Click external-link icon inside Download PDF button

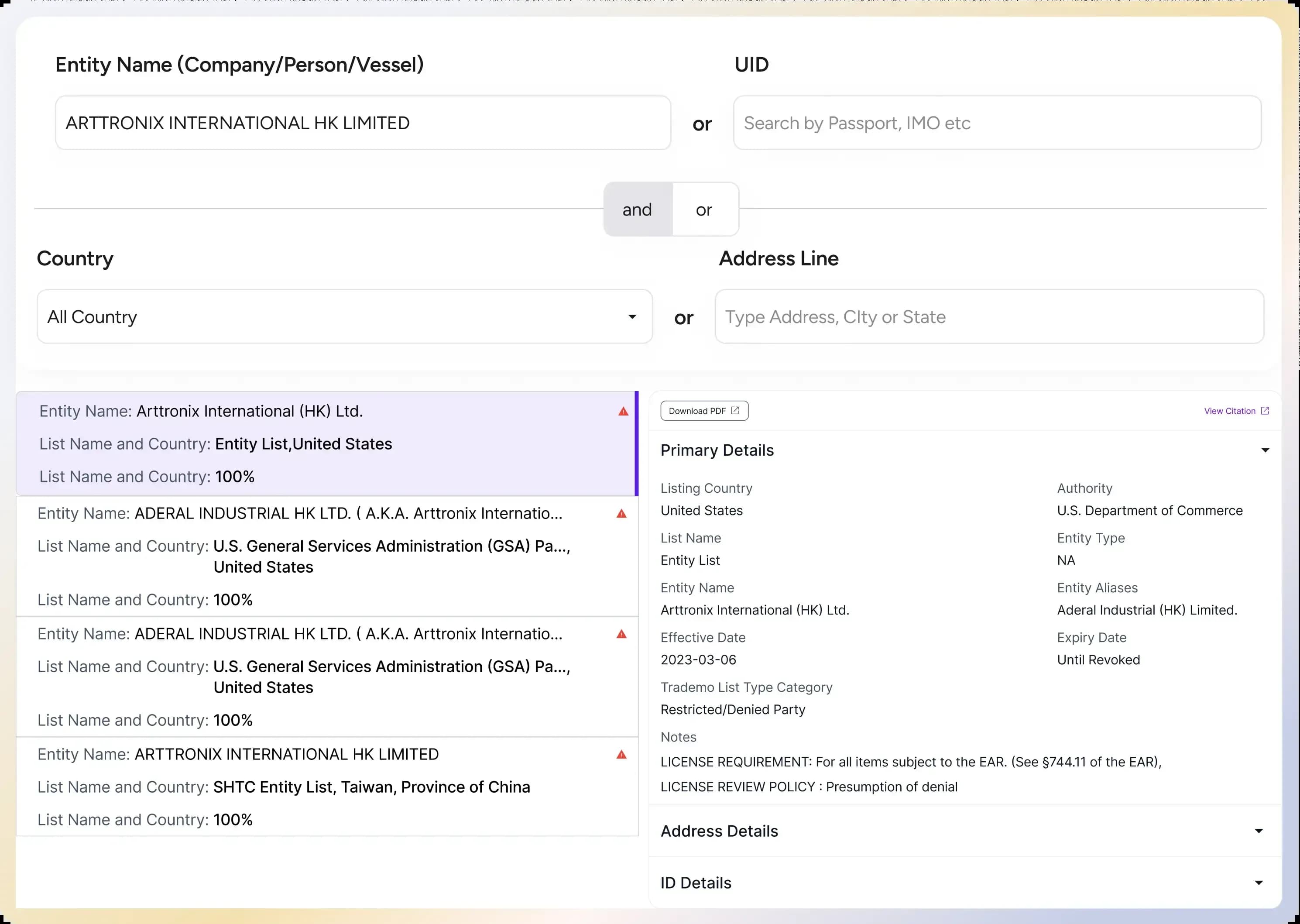pyautogui.click(x=734, y=411)
